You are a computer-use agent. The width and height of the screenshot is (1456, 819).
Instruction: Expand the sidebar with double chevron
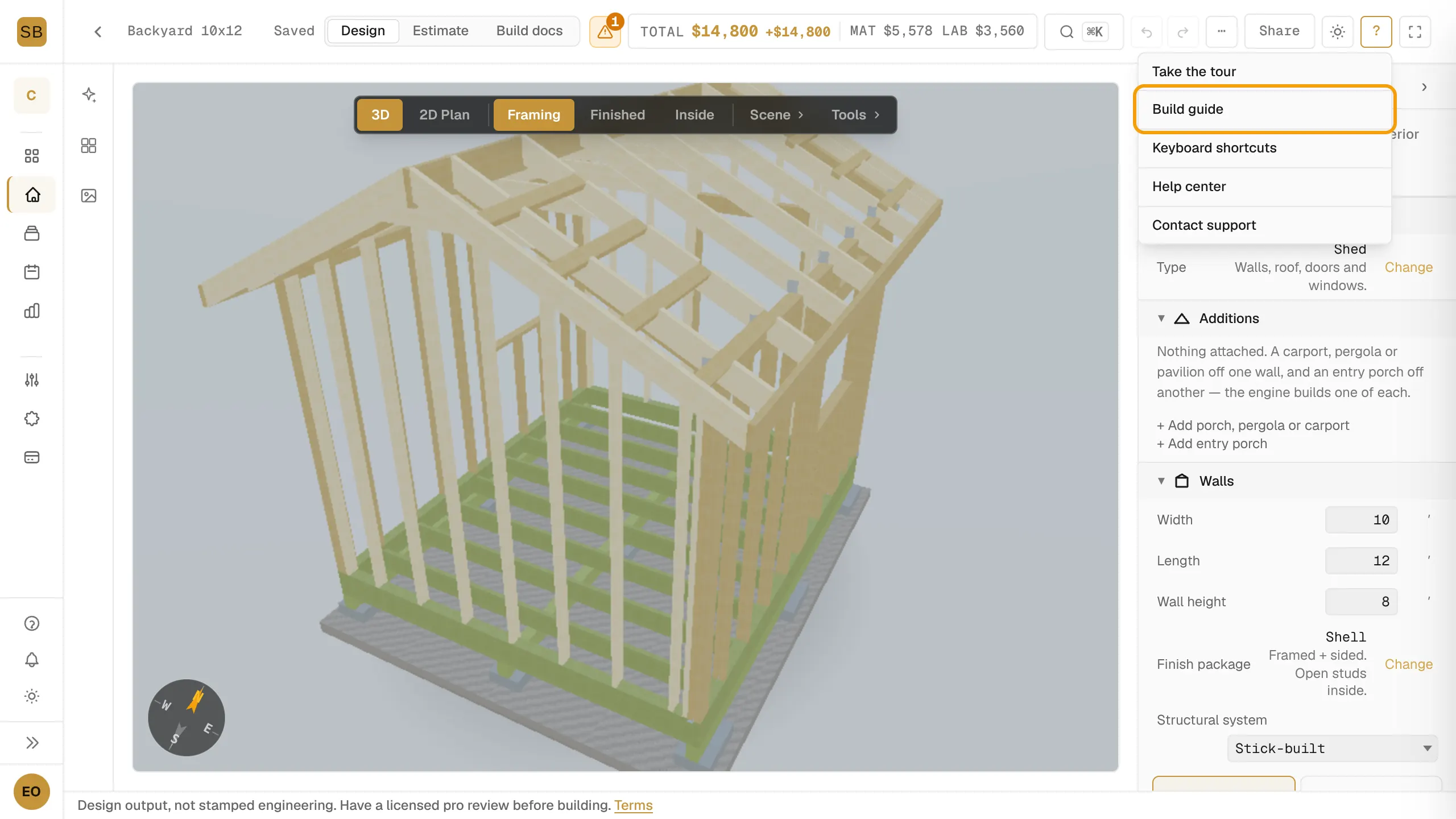pos(32,743)
